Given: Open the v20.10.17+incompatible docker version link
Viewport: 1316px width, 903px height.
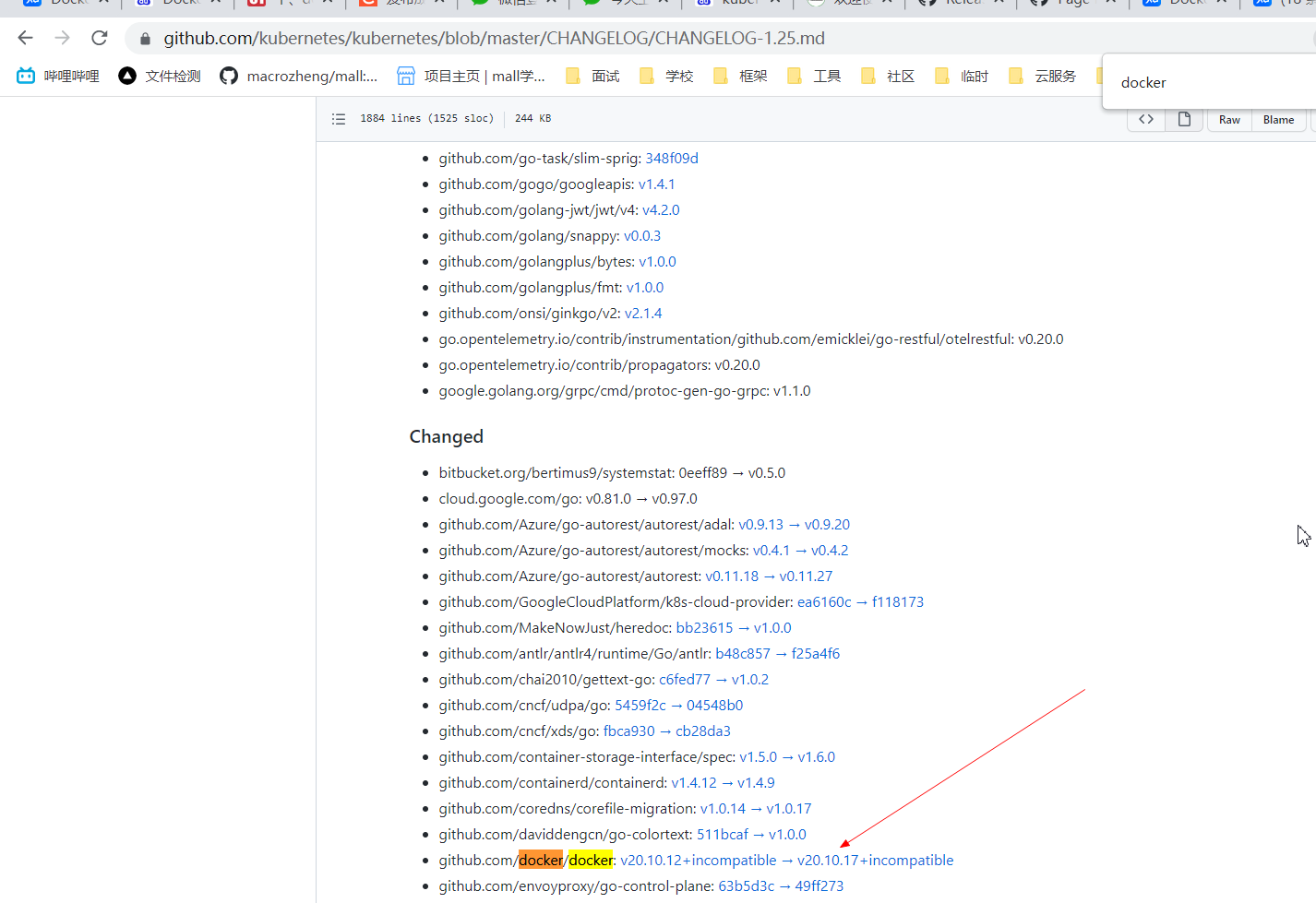Looking at the screenshot, I should click(x=875, y=860).
